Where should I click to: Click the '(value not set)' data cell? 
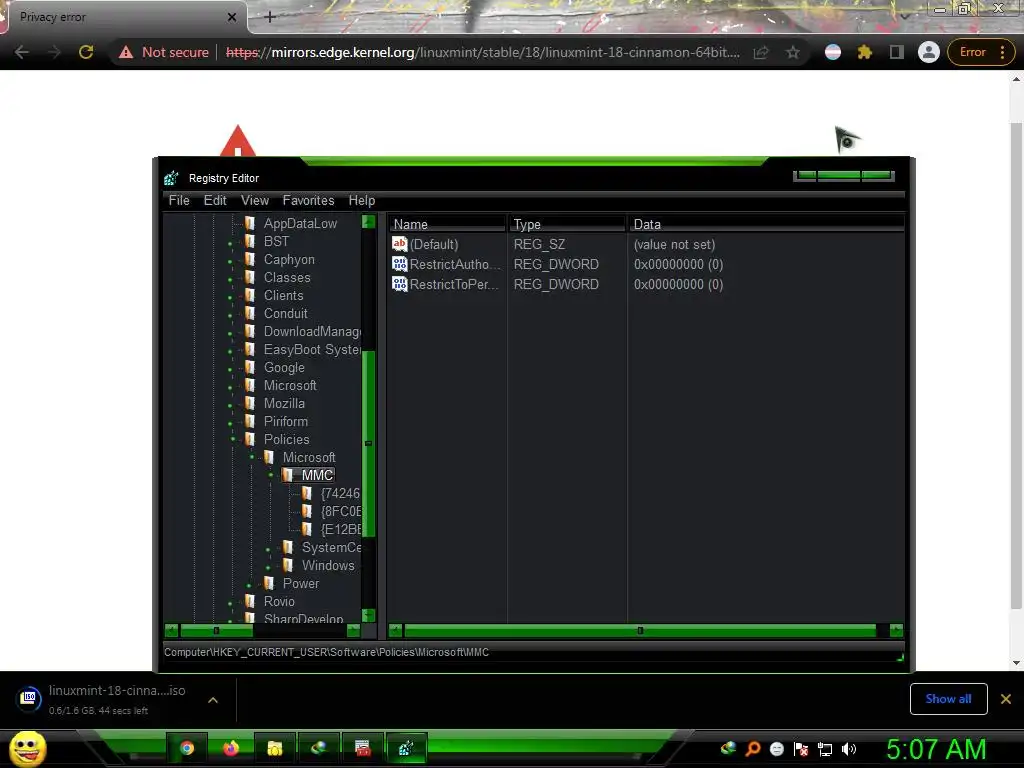[674, 244]
